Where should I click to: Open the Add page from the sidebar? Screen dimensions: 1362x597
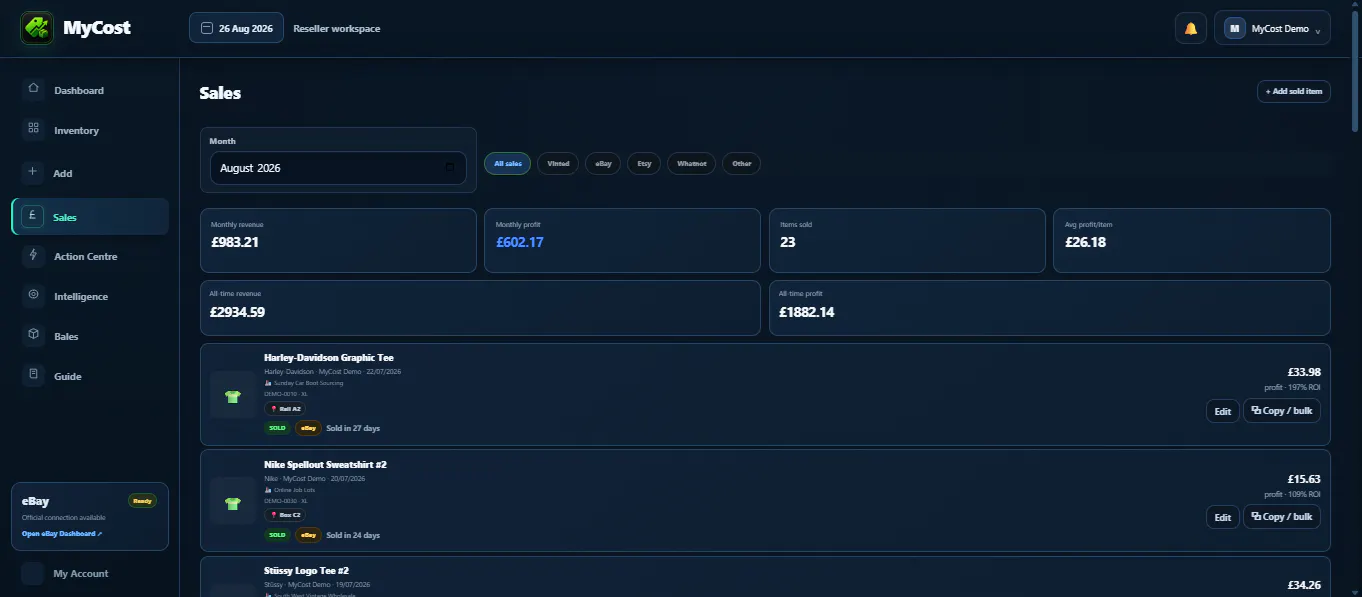point(90,173)
